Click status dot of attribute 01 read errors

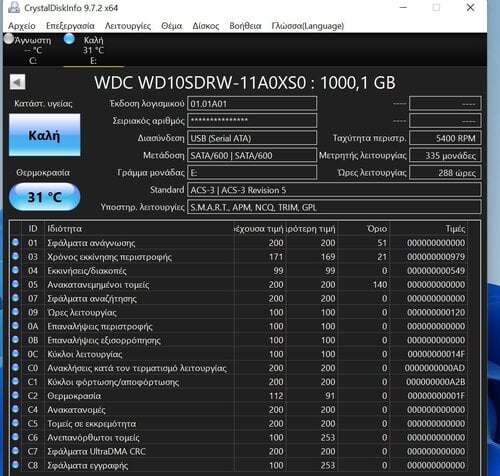click(x=15, y=242)
